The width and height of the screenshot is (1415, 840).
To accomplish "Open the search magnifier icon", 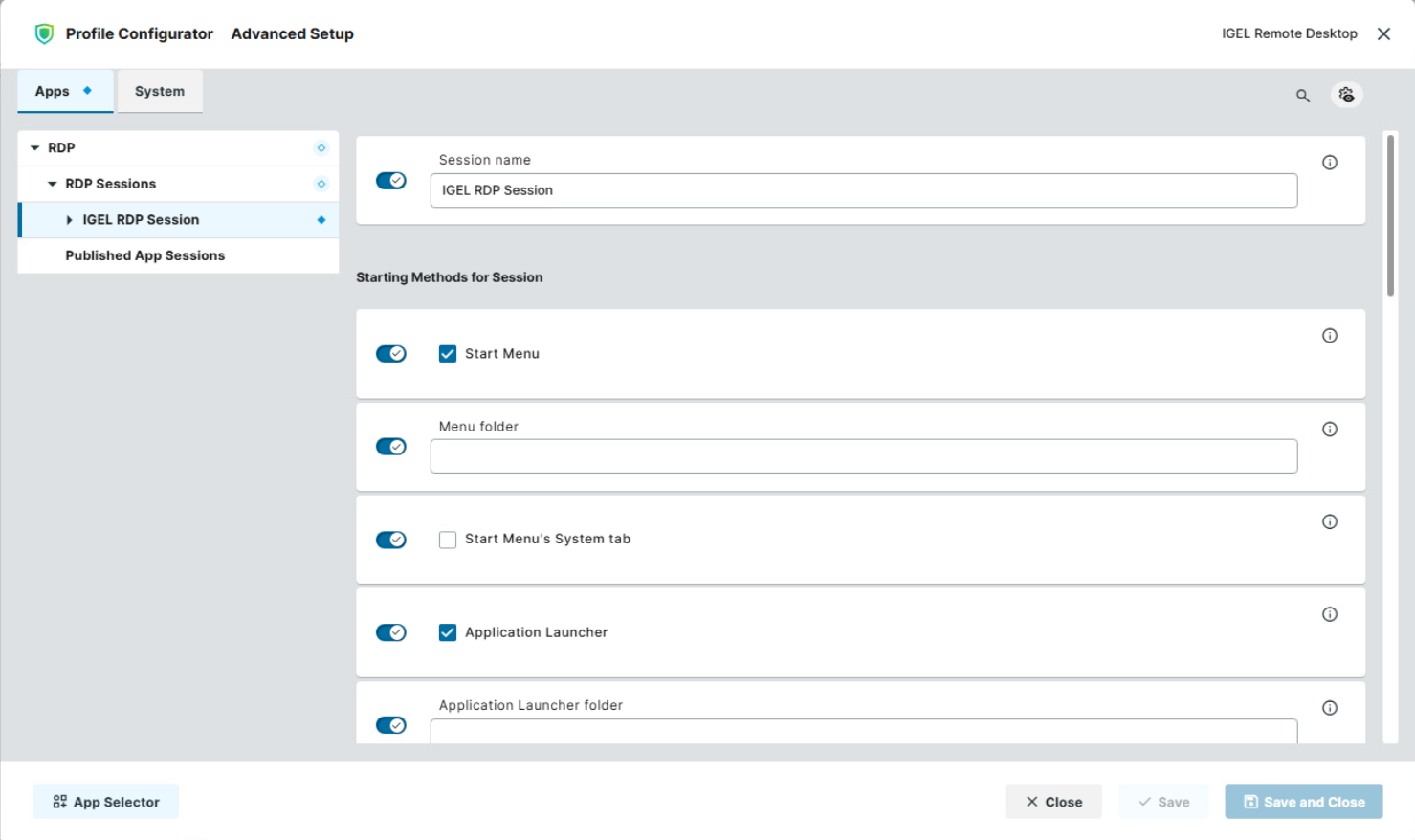I will pyautogui.click(x=1303, y=96).
